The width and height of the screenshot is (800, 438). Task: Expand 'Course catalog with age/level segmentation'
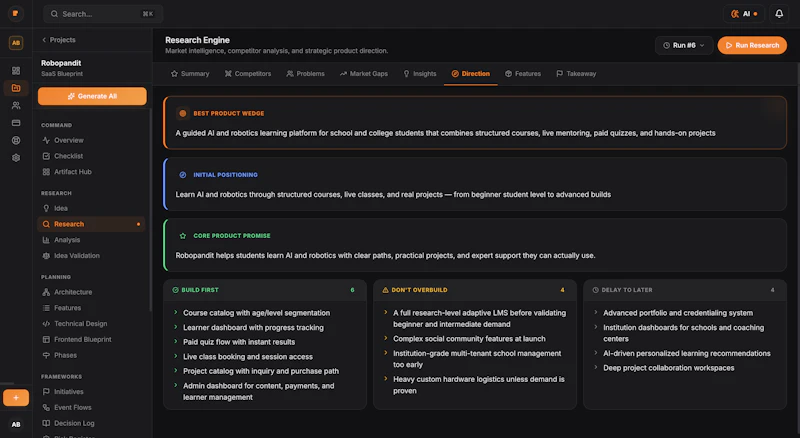click(176, 312)
